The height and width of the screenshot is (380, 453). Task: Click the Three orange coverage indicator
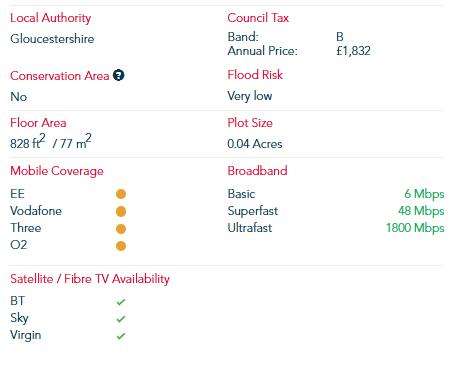121,229
